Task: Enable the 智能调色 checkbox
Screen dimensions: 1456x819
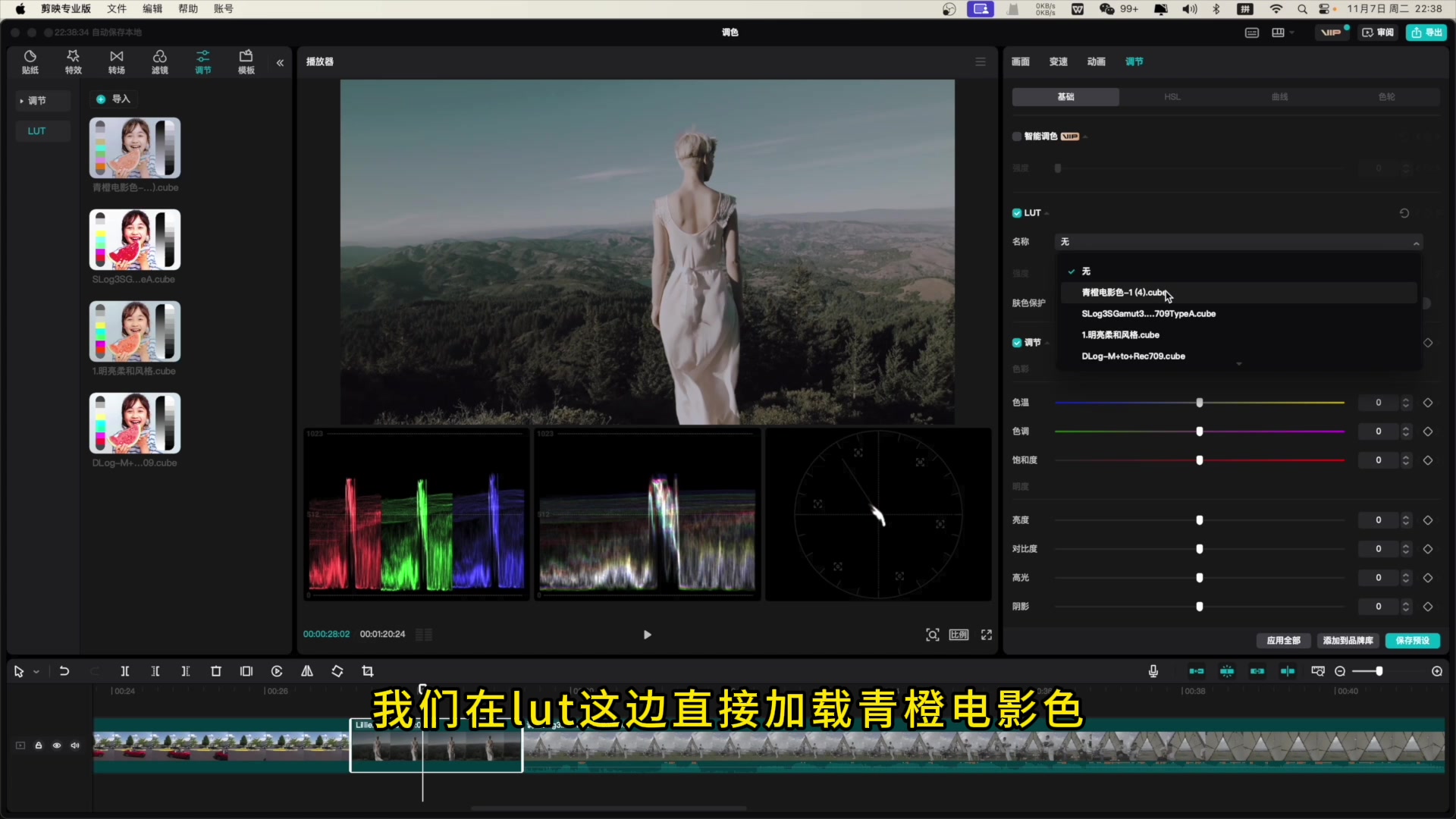Action: coord(1017,136)
